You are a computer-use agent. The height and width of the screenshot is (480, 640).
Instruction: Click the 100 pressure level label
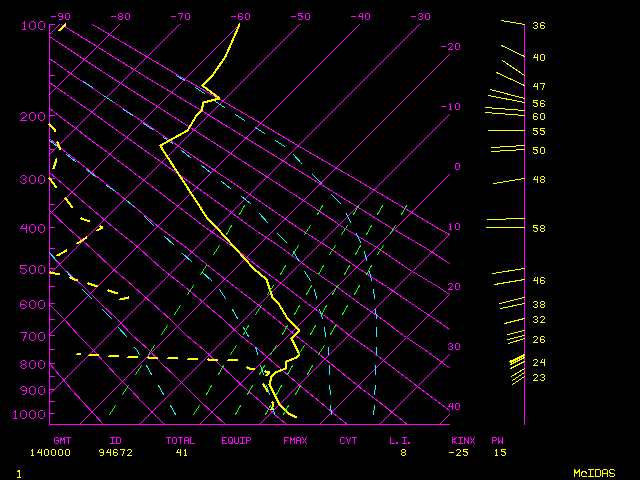[33, 25]
